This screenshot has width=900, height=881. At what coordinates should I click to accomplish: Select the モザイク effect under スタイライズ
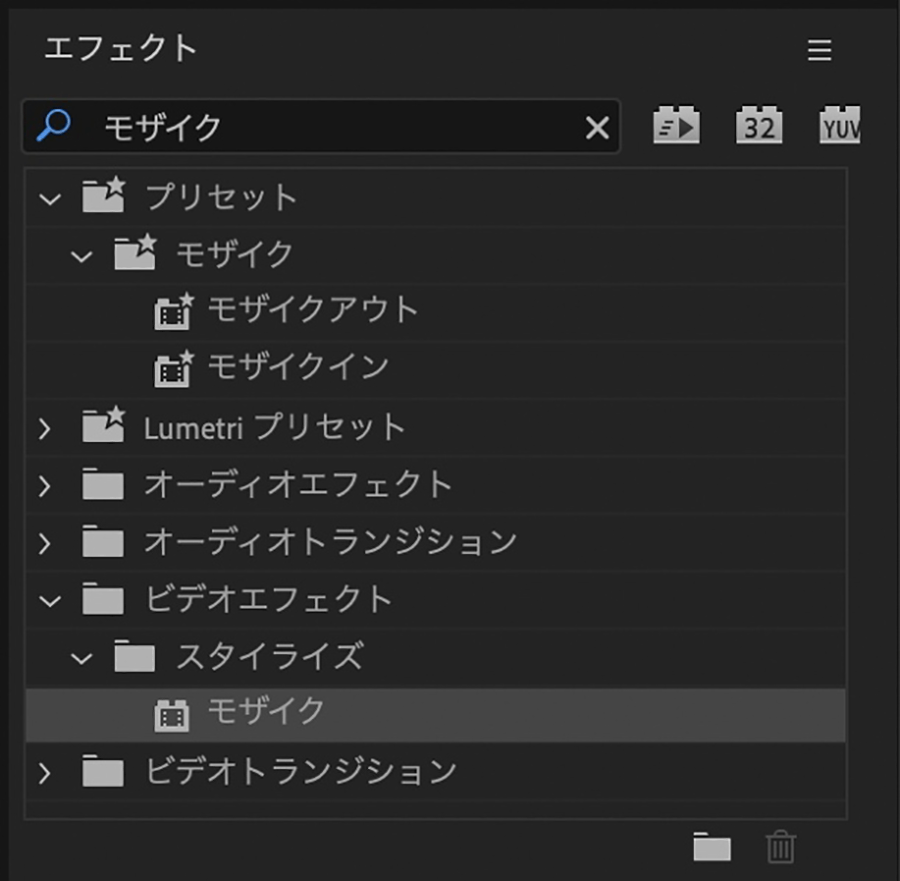pos(265,713)
